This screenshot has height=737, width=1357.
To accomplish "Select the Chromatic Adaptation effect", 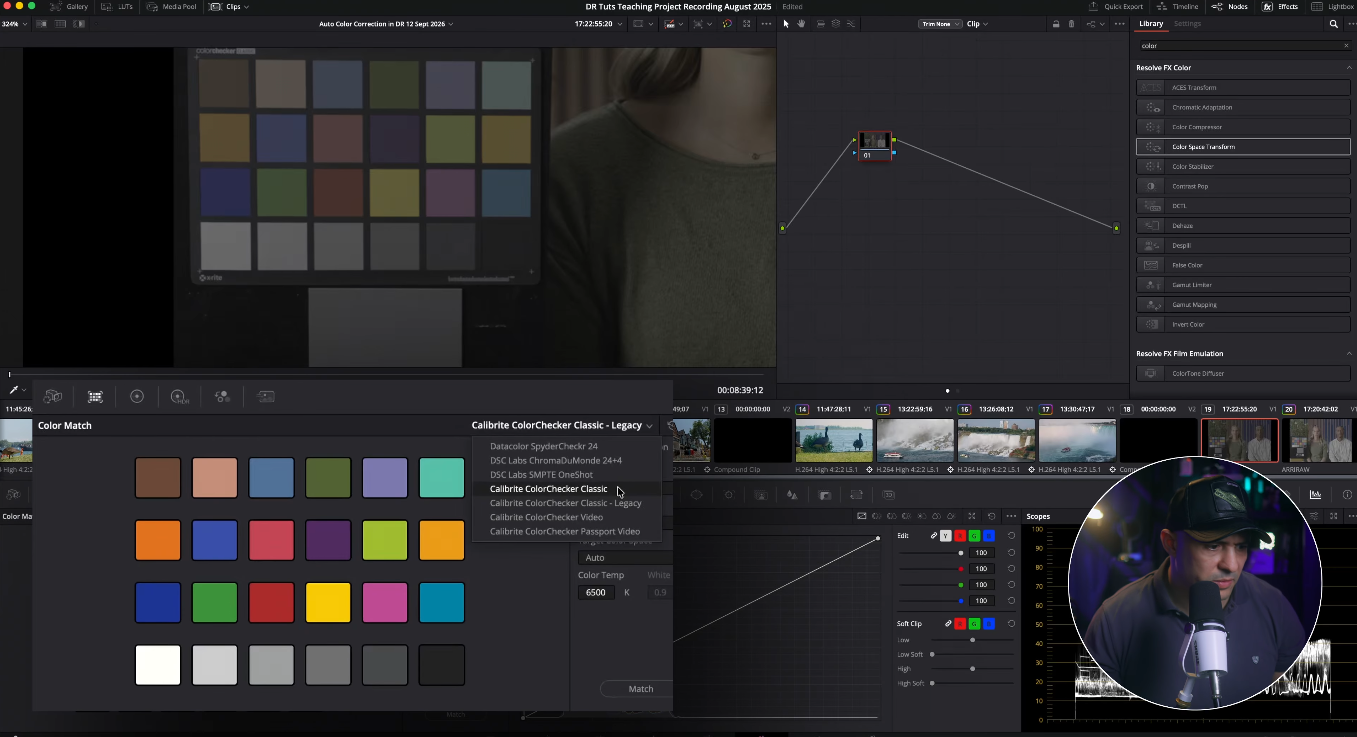I will 1243,107.
